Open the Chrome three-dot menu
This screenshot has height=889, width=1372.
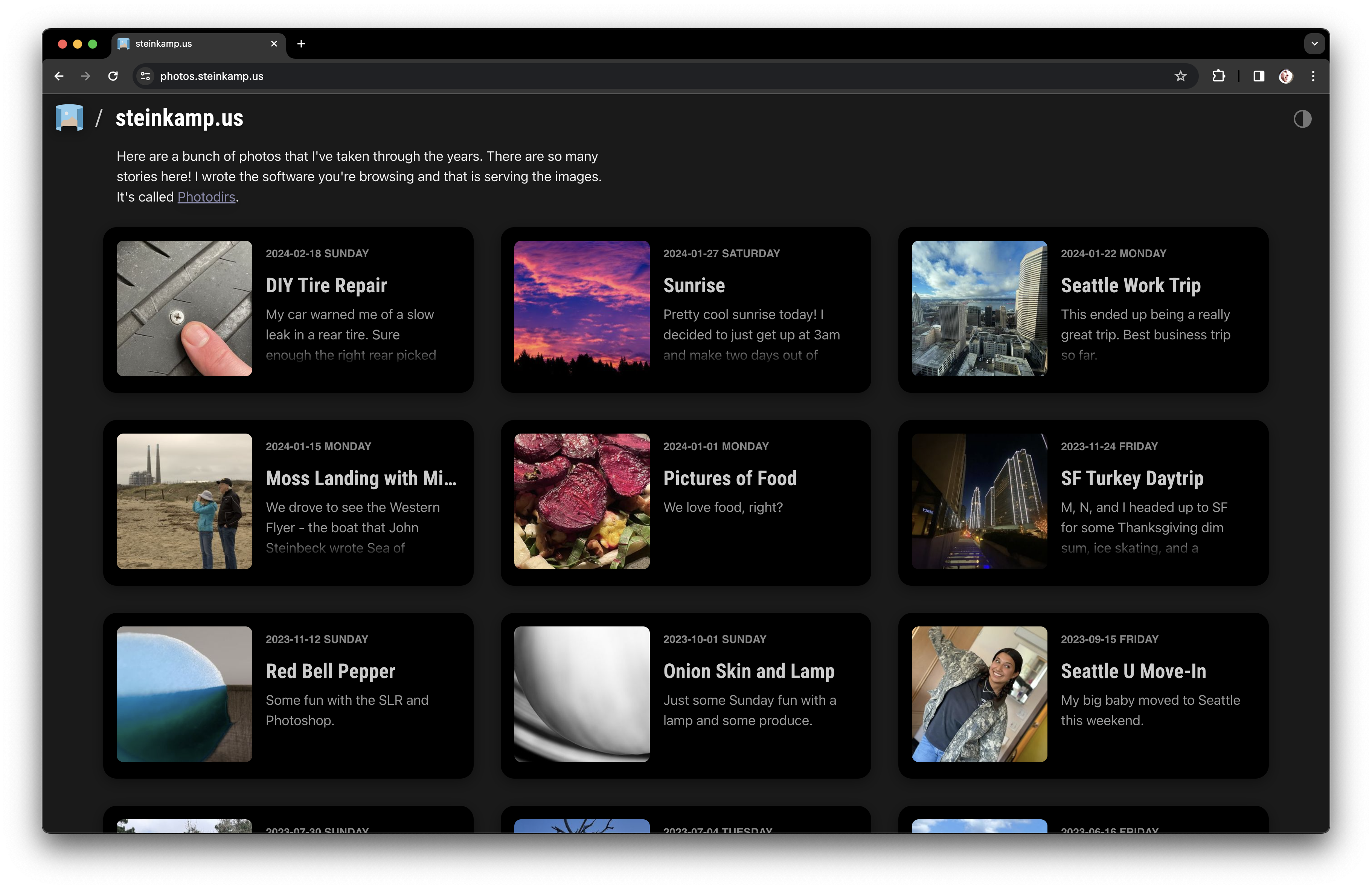click(x=1313, y=76)
